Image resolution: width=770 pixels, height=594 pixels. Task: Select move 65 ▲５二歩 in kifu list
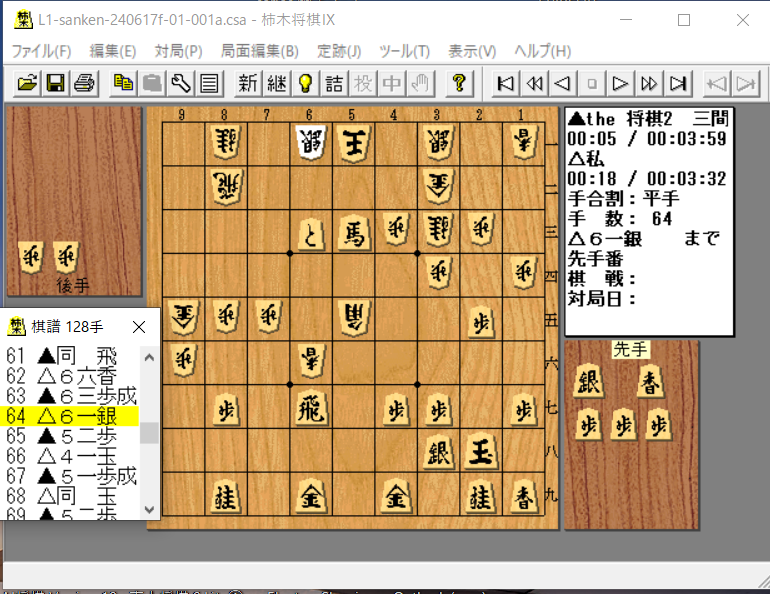point(69,435)
